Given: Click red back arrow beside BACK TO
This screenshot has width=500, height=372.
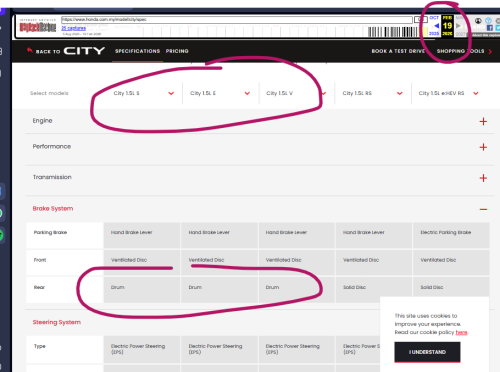Looking at the screenshot, I should coord(30,50).
